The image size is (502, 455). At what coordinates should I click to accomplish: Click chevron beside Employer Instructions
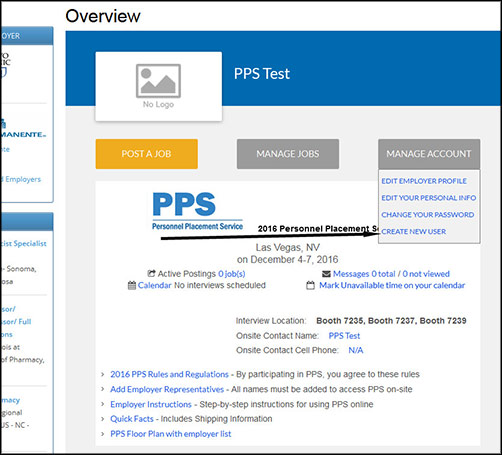(103, 404)
